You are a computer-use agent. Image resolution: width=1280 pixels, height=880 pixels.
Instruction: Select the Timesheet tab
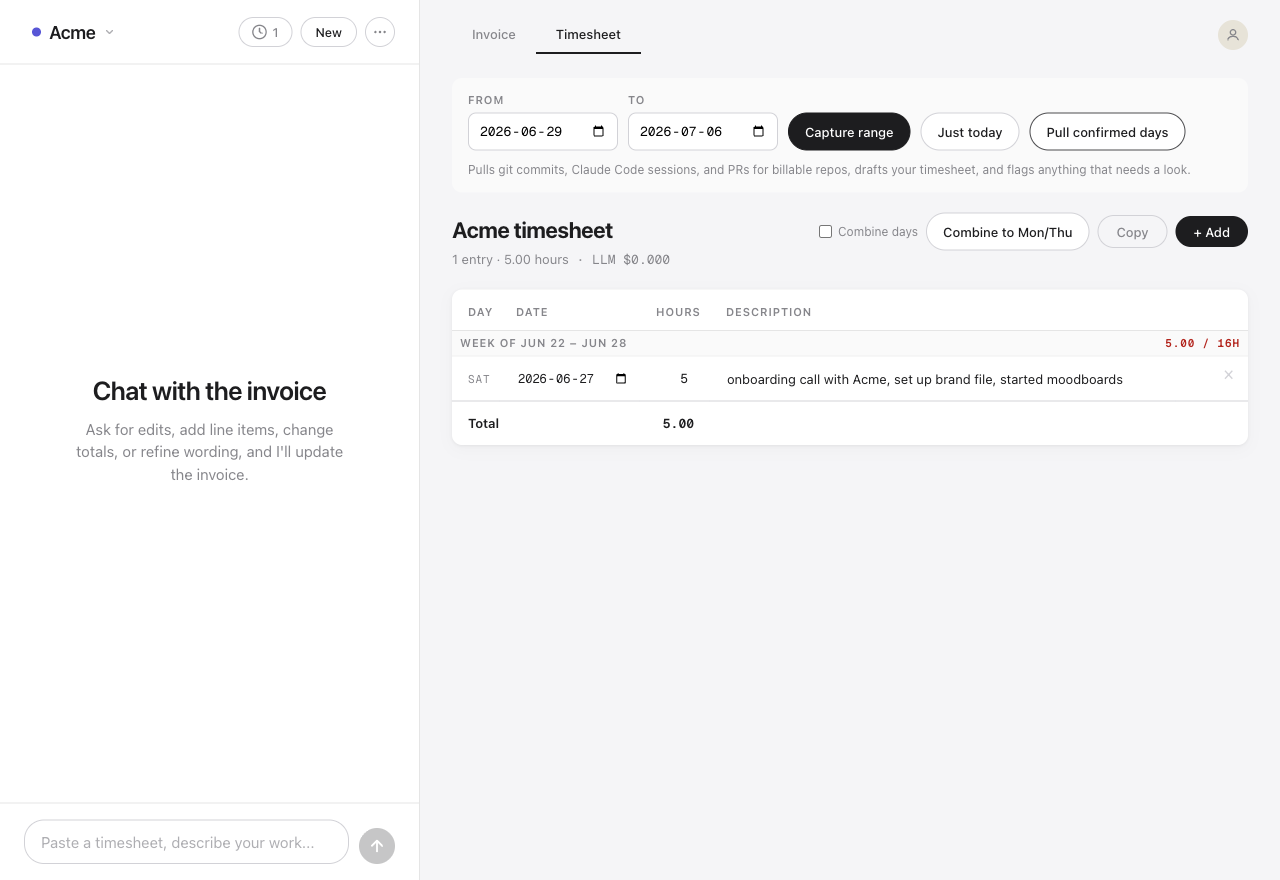coord(588,34)
